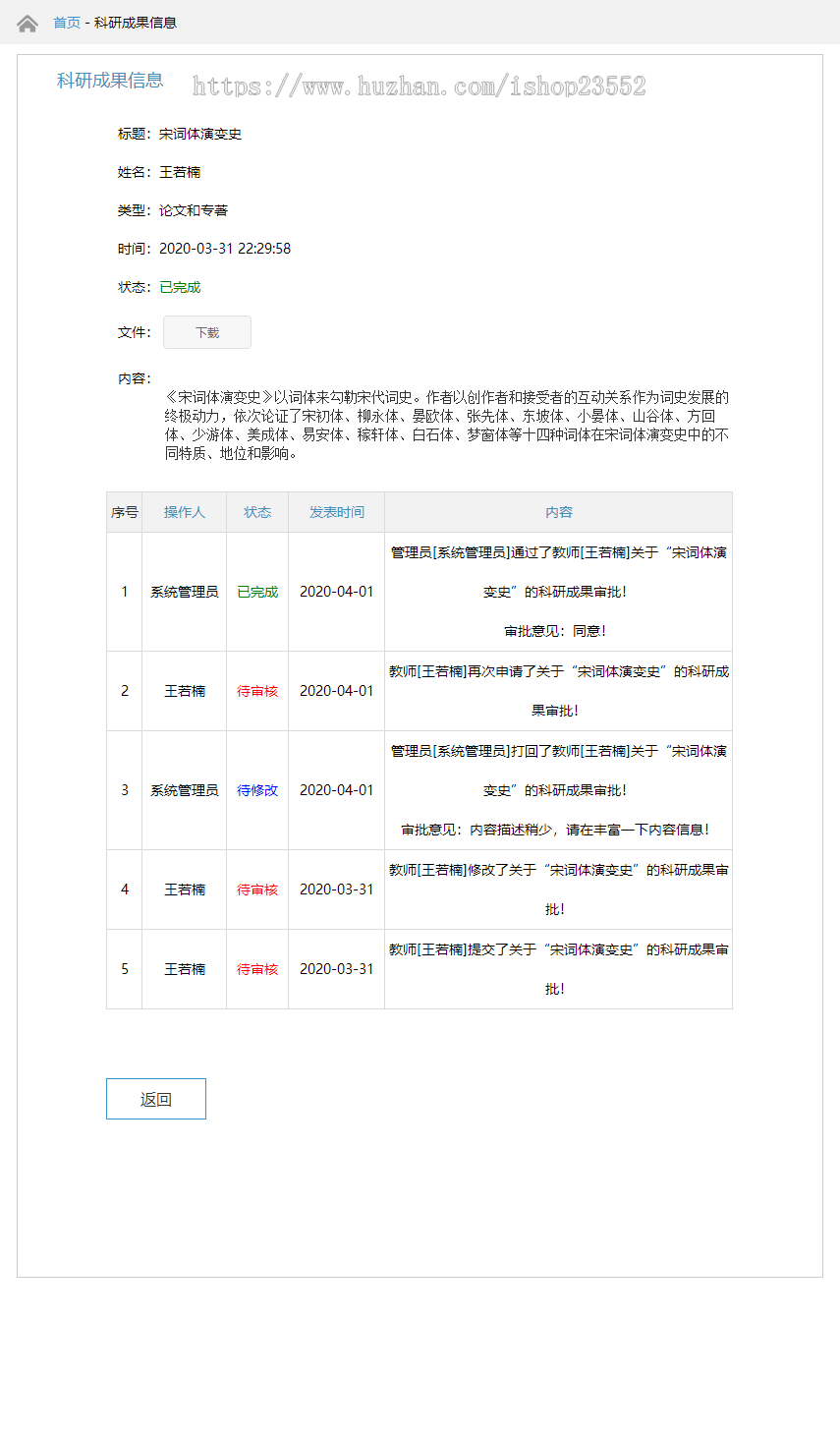This screenshot has width=840, height=1435.
Task: Select 待审核 status in table row 2
Action: coord(256,691)
